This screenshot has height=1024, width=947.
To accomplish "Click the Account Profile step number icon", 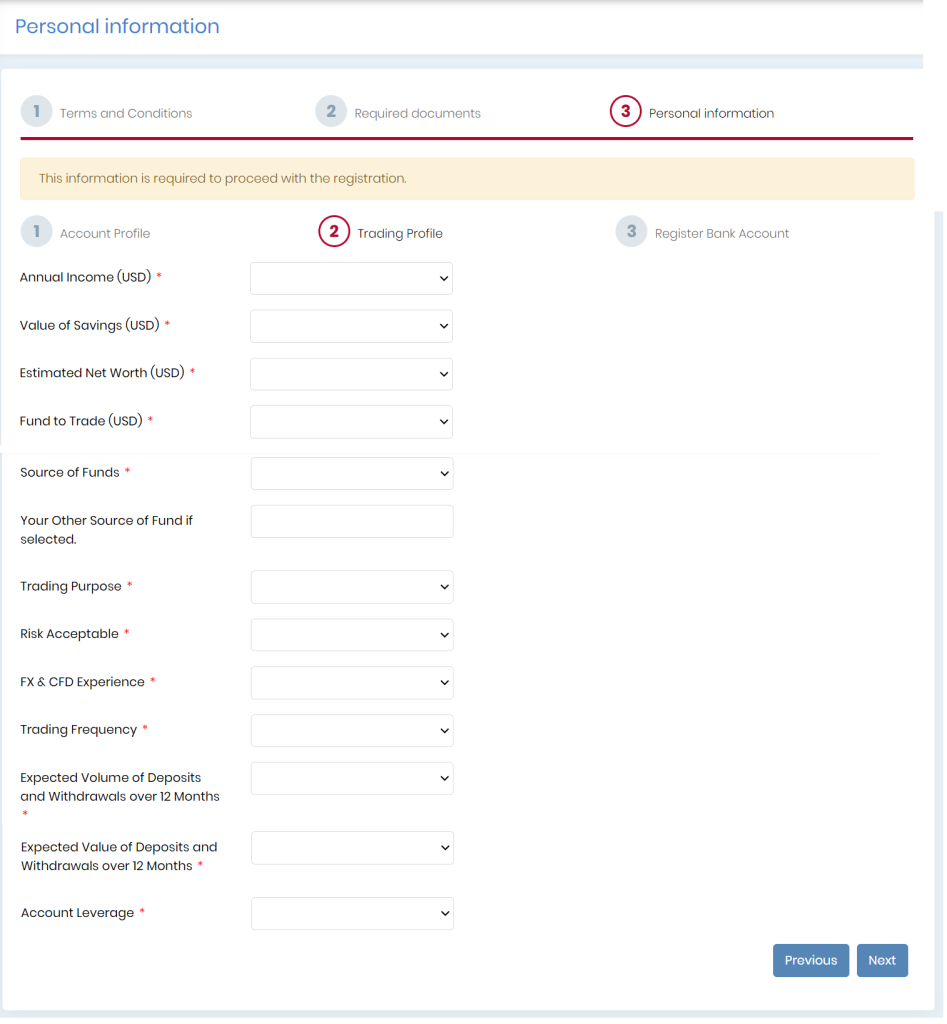I will click(x=36, y=232).
